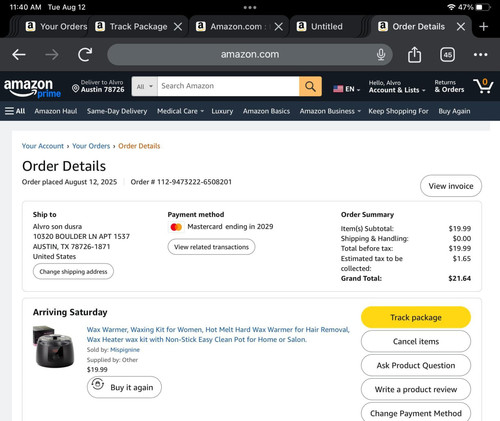Open Buy Again nav item
Image resolution: width=500 pixels, height=421 pixels.
454,111
